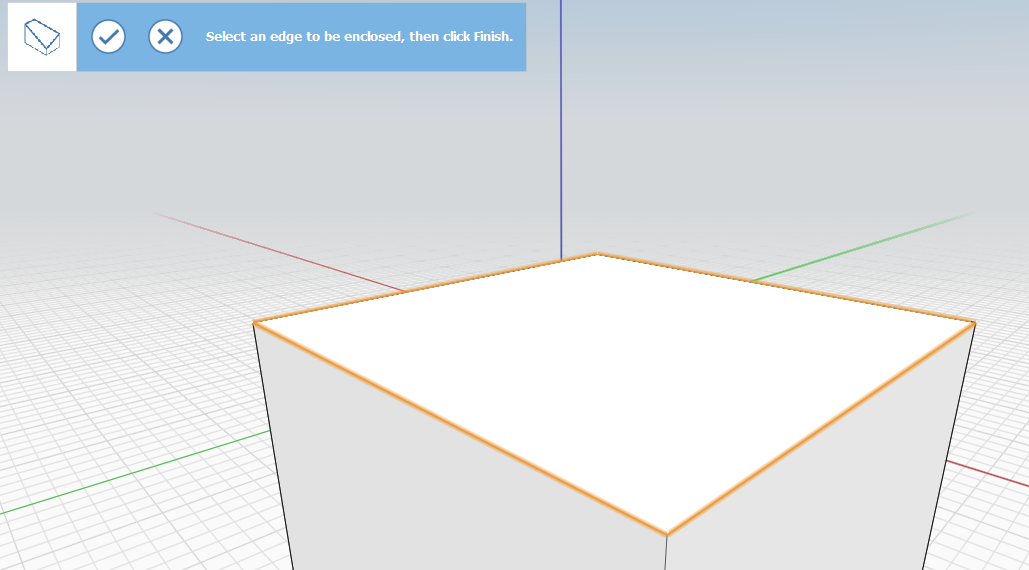Click the checkmark Finish button
The height and width of the screenshot is (570, 1029).
click(109, 37)
